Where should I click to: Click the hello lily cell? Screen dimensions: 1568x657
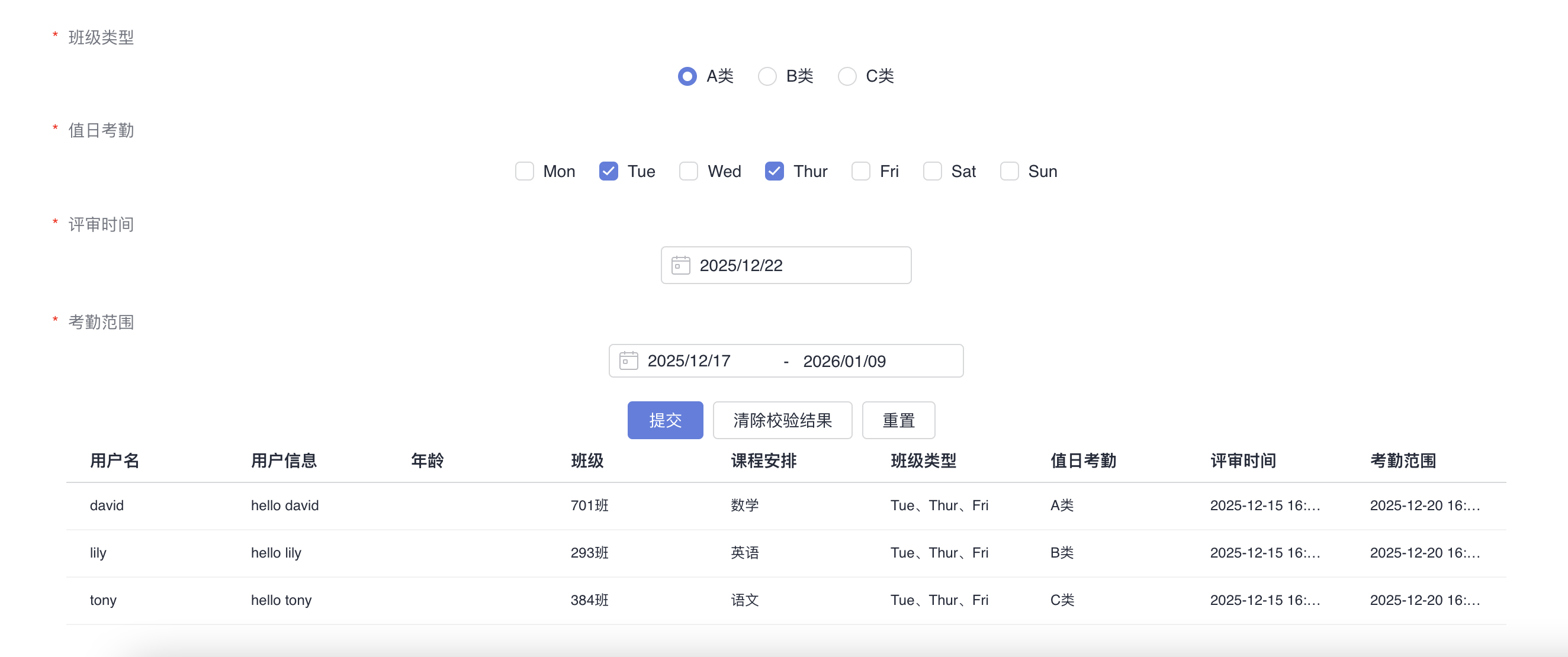[x=276, y=552]
